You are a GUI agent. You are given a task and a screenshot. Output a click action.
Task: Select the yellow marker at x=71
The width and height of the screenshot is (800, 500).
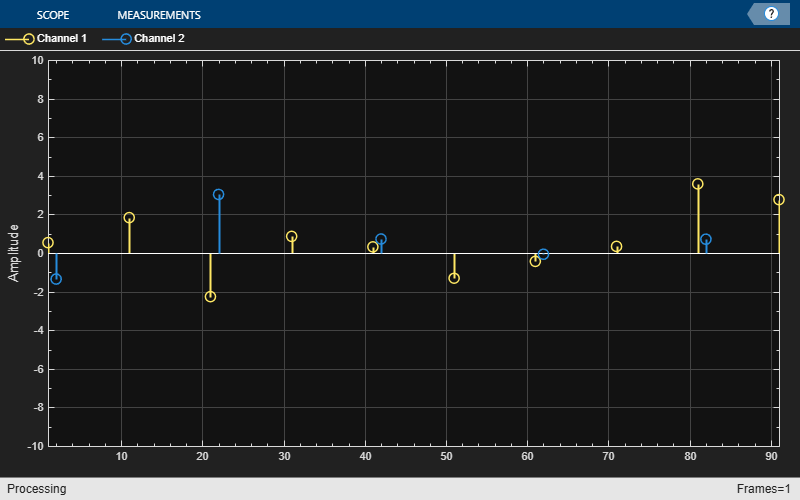617,247
